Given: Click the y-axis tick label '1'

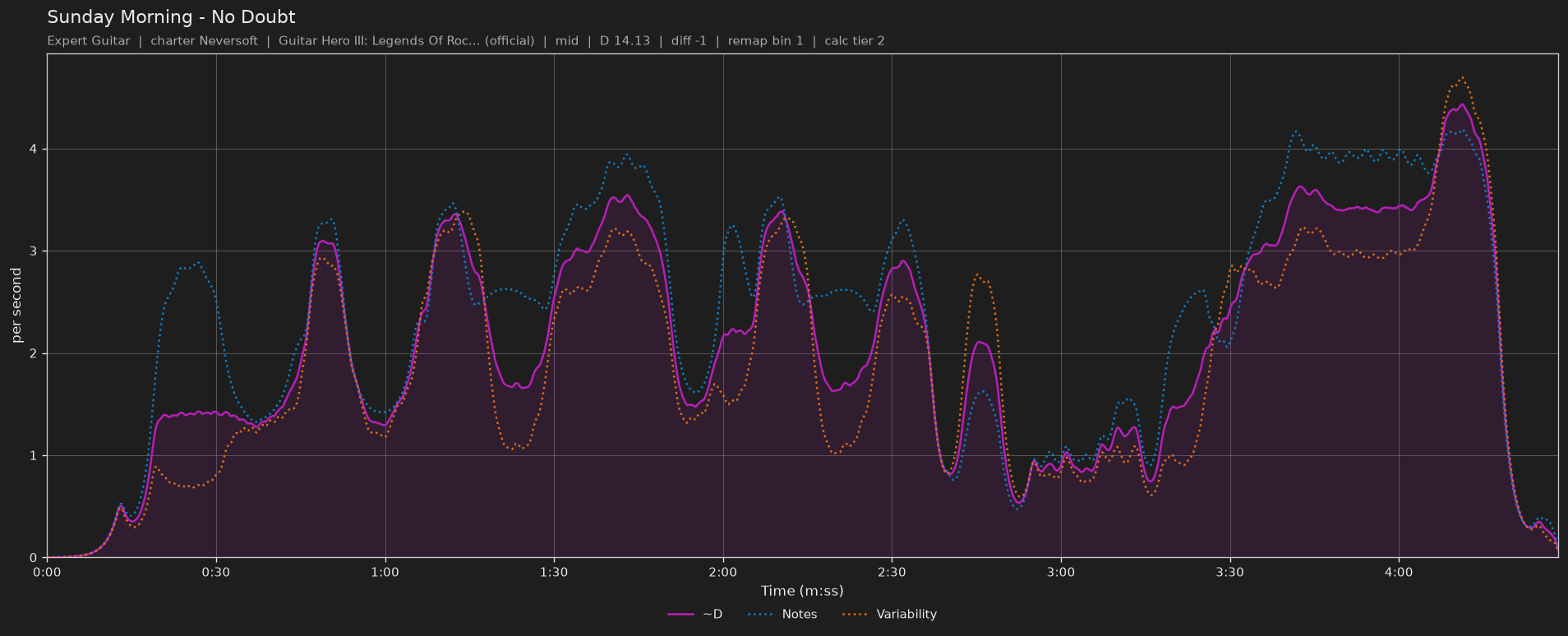Looking at the screenshot, I should tap(34, 456).
